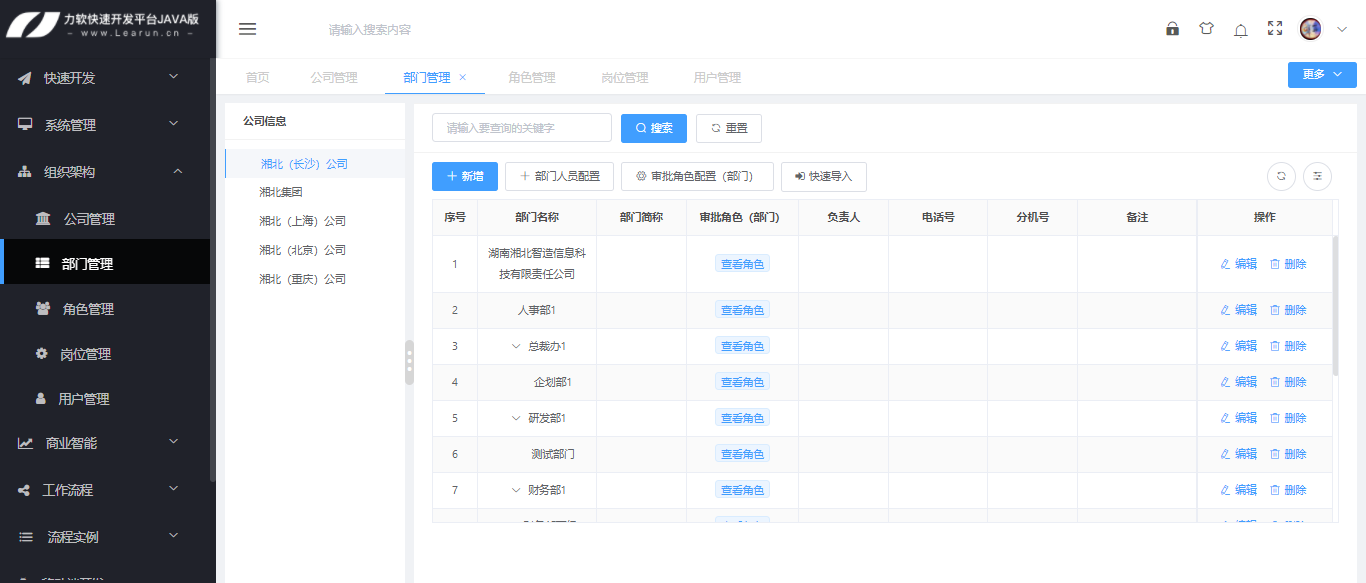
Task: Click the 商业智能 sidebar icon
Action: [x=26, y=442]
